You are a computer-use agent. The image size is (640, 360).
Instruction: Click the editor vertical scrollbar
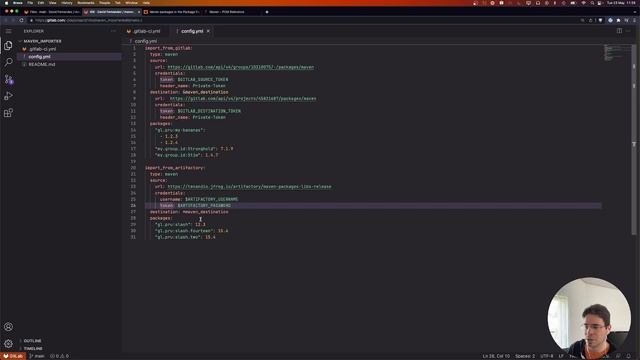coord(634,139)
